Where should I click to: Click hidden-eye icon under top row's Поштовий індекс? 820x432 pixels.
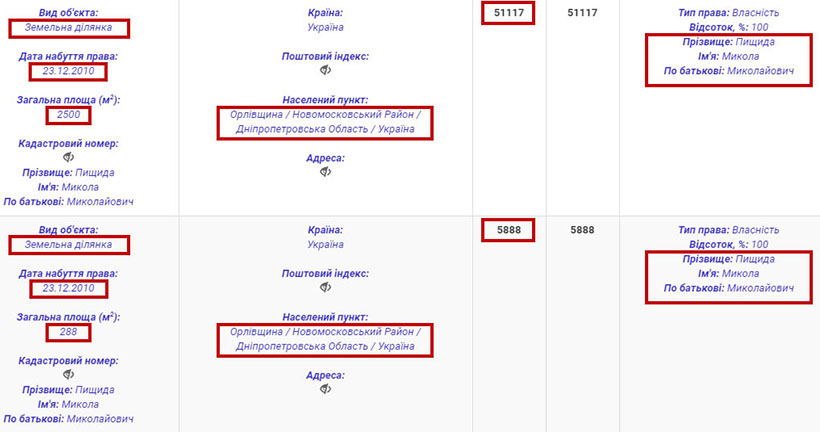pyautogui.click(x=326, y=71)
